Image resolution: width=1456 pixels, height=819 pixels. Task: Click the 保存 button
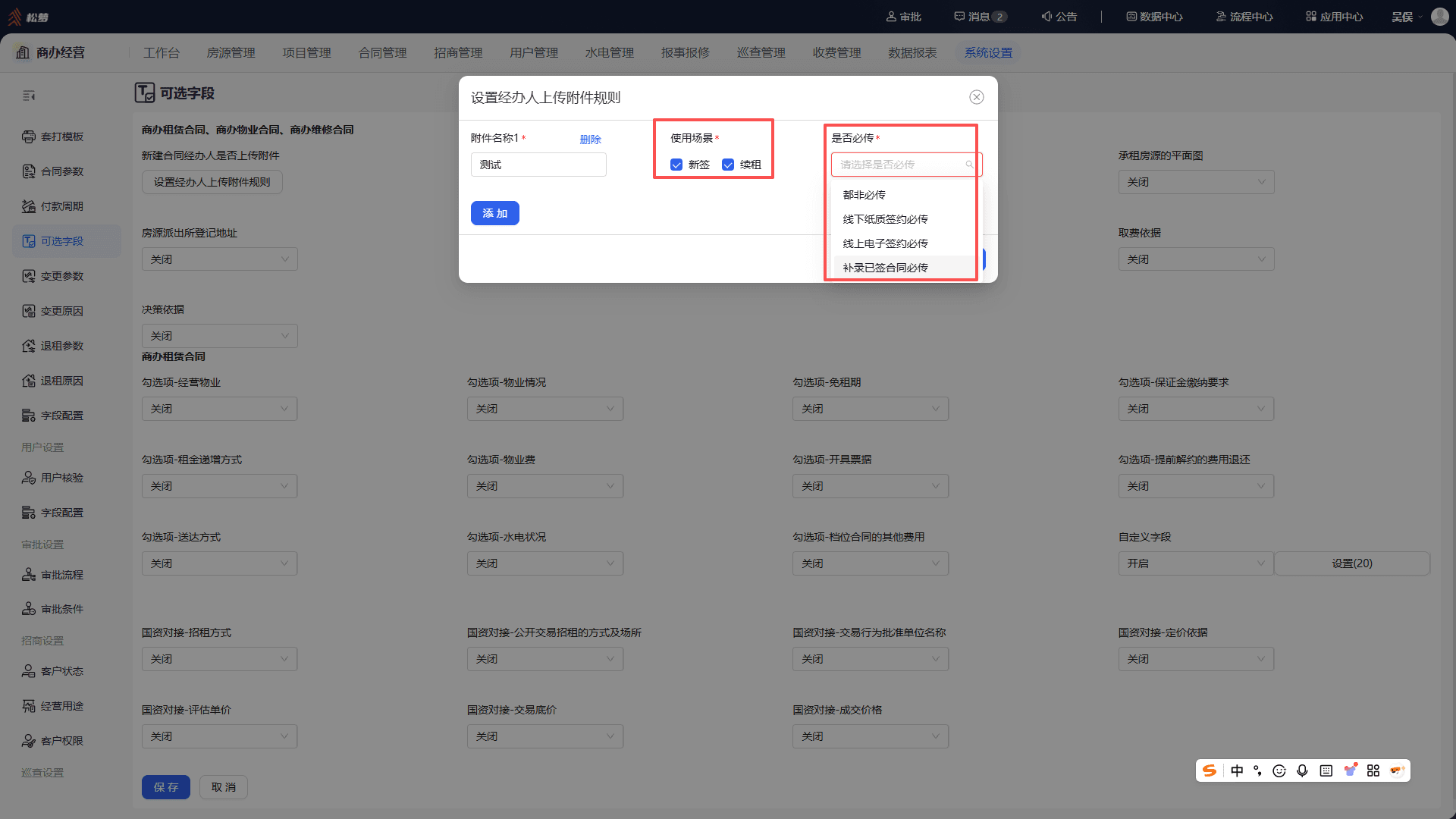(x=166, y=787)
